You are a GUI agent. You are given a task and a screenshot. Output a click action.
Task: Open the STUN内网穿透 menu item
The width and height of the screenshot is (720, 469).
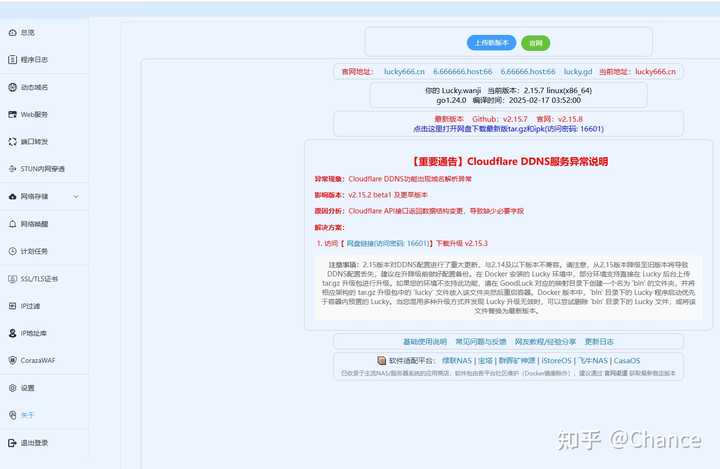(44, 169)
